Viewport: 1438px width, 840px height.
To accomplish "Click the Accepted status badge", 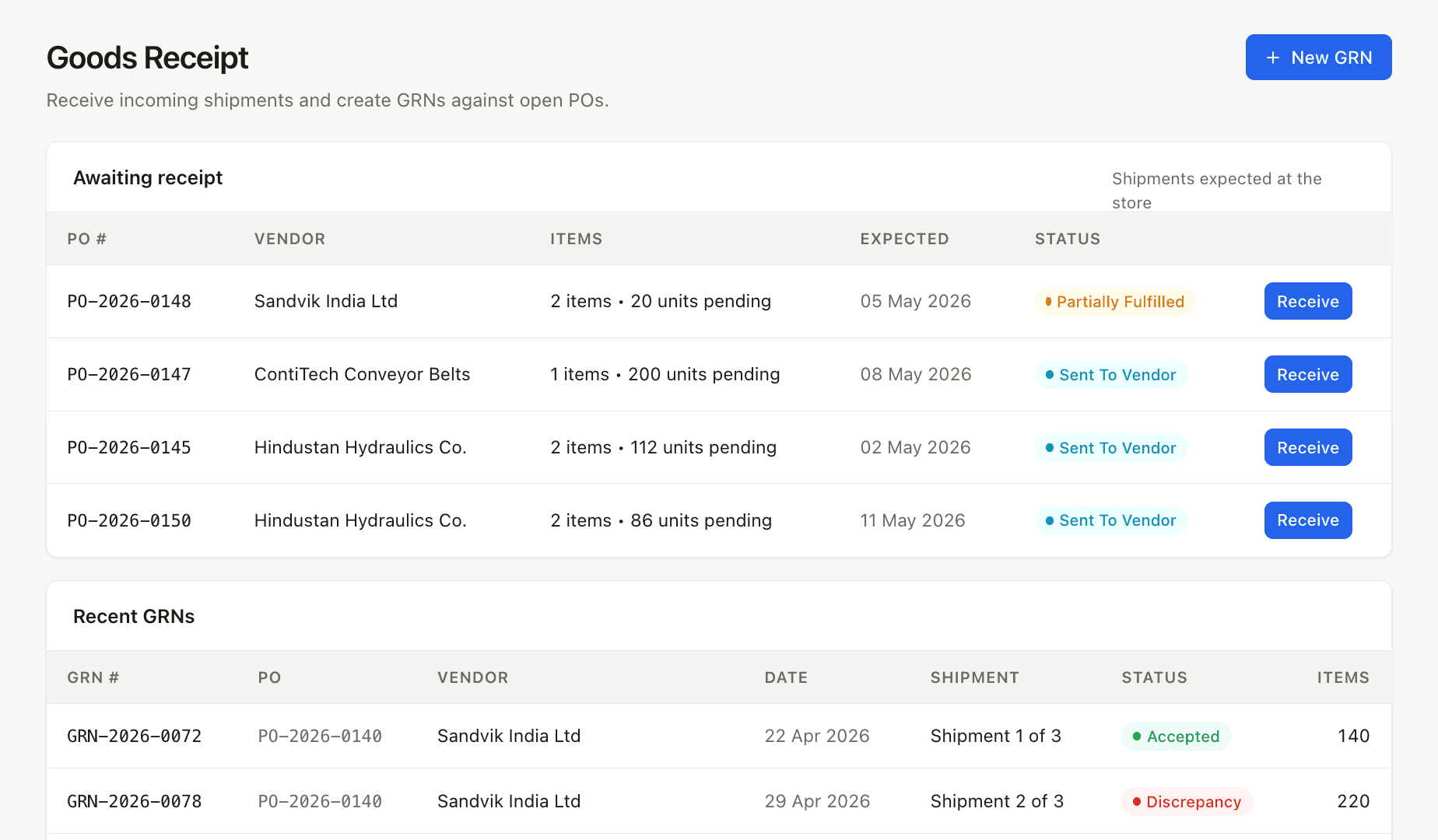I will click(x=1176, y=737).
